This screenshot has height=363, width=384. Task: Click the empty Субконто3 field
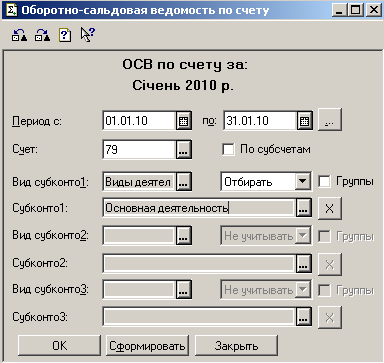coord(199,317)
